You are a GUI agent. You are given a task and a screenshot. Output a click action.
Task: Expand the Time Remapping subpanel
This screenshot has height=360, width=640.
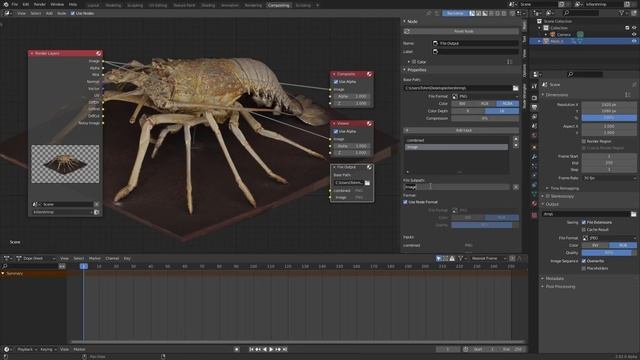pyautogui.click(x=547, y=189)
